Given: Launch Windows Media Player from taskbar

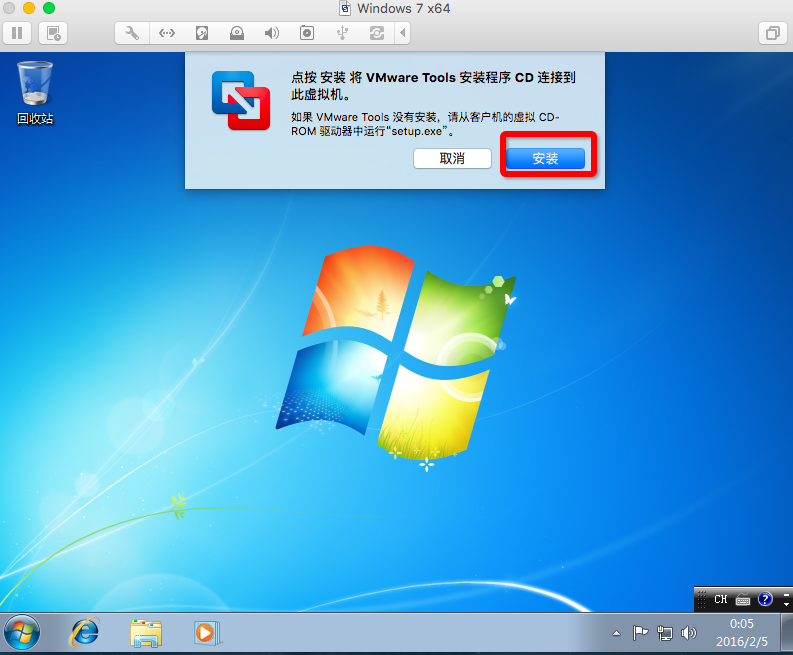Looking at the screenshot, I should (207, 633).
